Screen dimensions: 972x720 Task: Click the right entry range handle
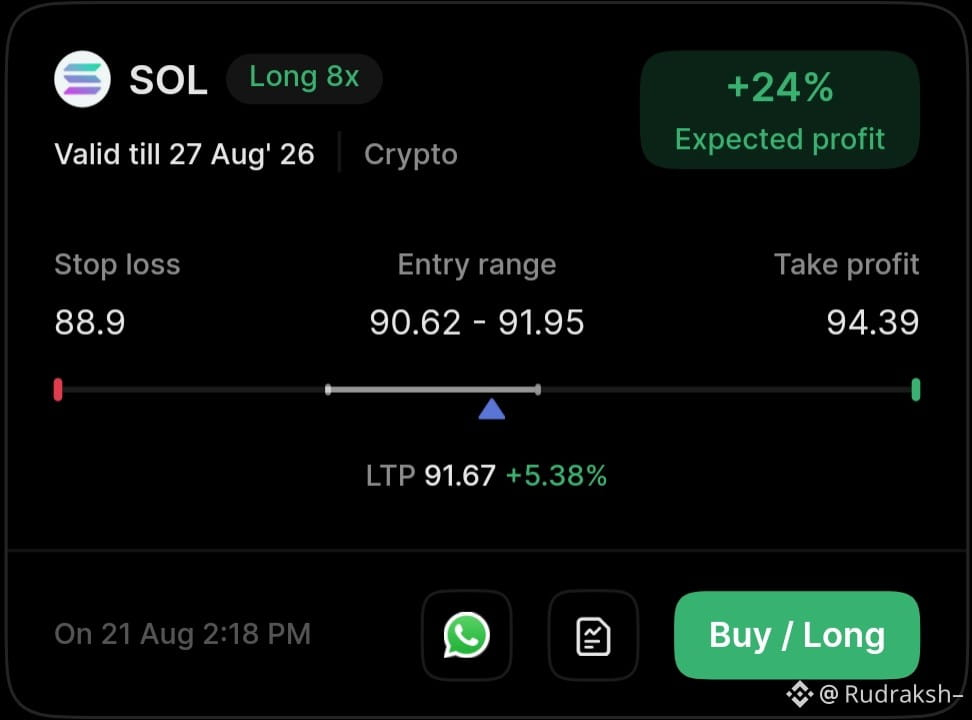click(x=538, y=389)
